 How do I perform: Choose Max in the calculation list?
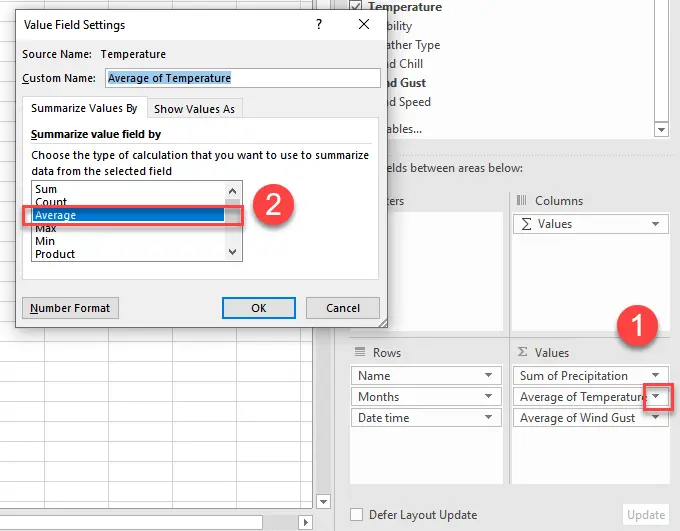[x=45, y=228]
